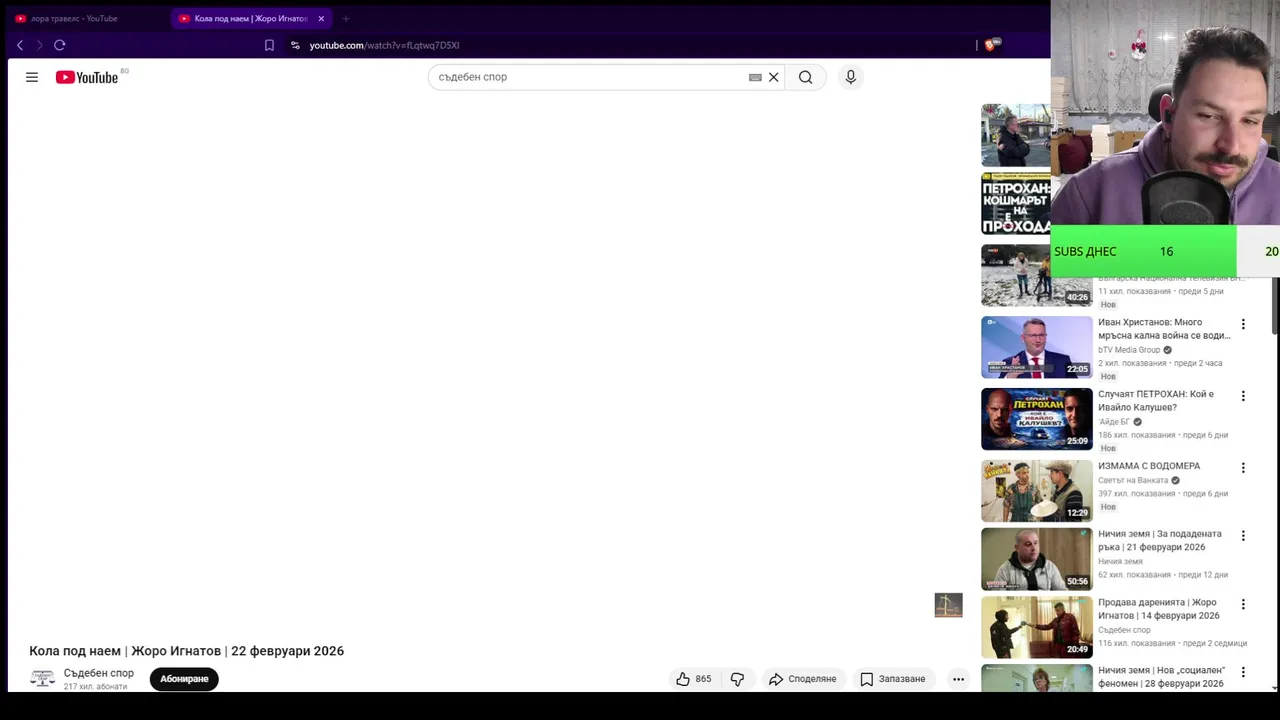Open the Иван Христанов 22:05 video thumbnail

click(1037, 347)
